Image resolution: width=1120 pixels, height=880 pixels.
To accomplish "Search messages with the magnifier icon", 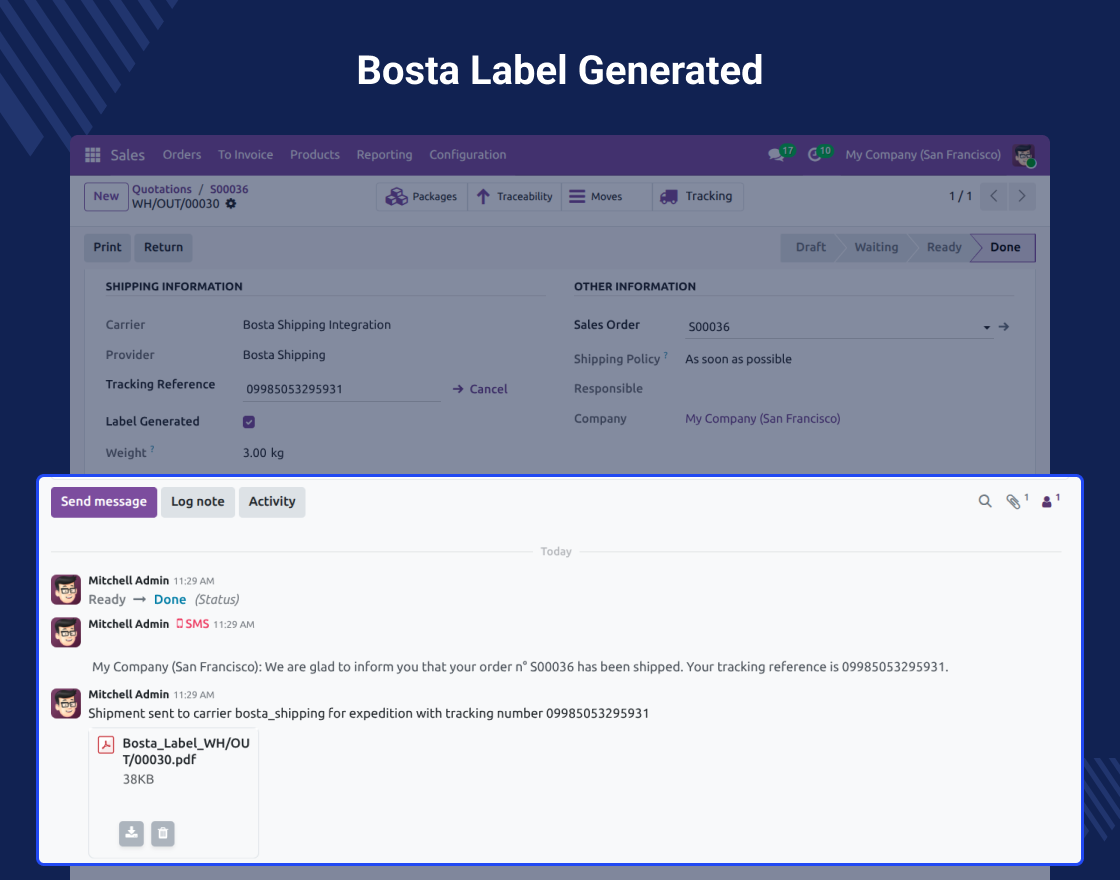I will pos(985,501).
